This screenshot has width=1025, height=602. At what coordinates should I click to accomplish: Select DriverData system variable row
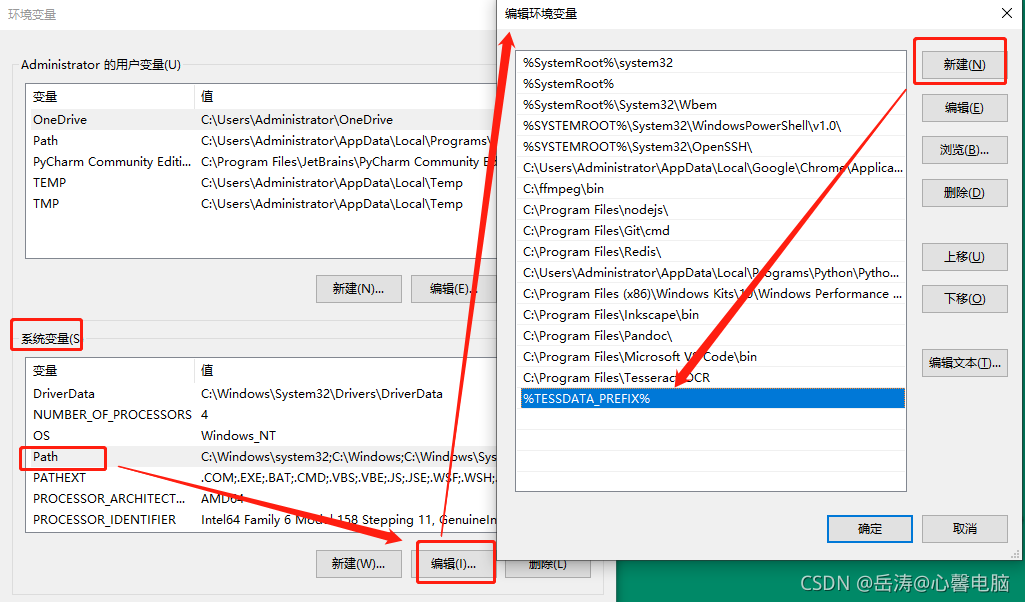point(261,393)
